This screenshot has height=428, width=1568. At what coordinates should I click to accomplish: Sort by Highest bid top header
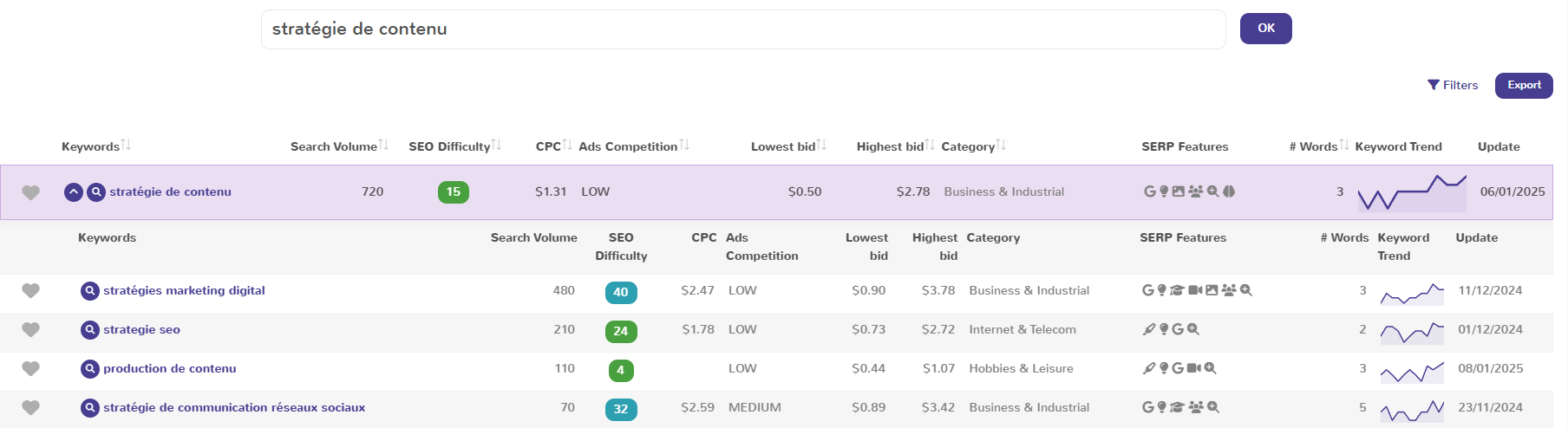[896, 146]
